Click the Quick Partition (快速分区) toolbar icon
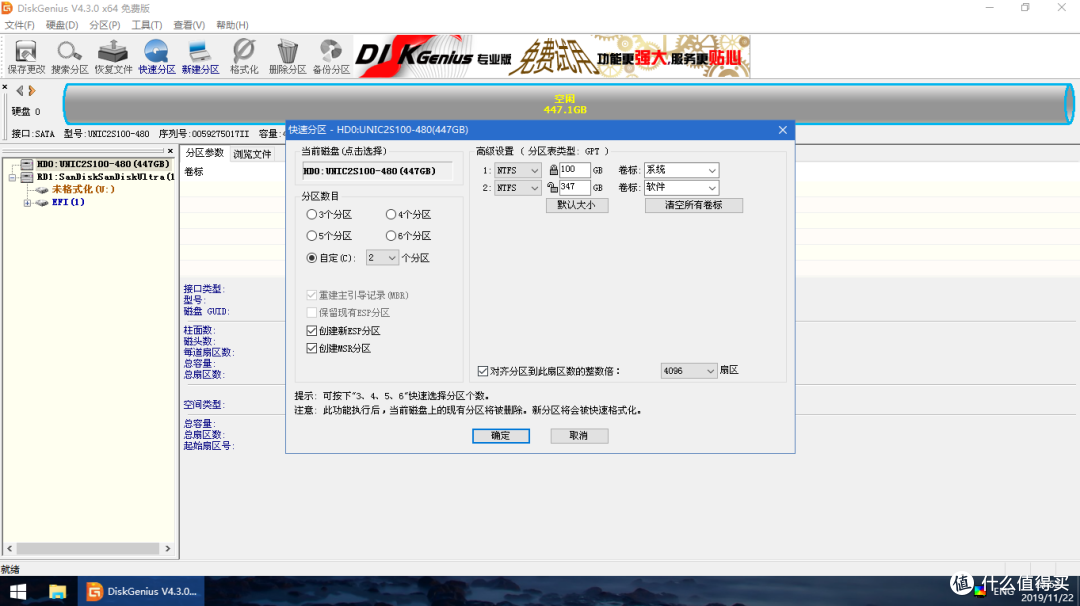1080x606 pixels. tap(157, 56)
